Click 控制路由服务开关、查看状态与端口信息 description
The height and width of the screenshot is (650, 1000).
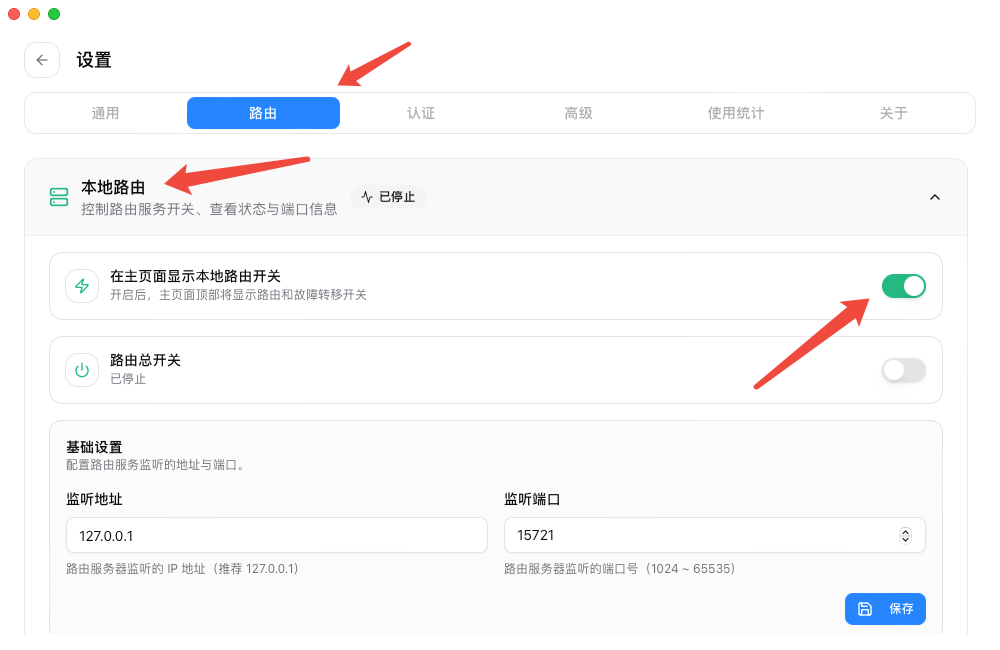(x=209, y=209)
